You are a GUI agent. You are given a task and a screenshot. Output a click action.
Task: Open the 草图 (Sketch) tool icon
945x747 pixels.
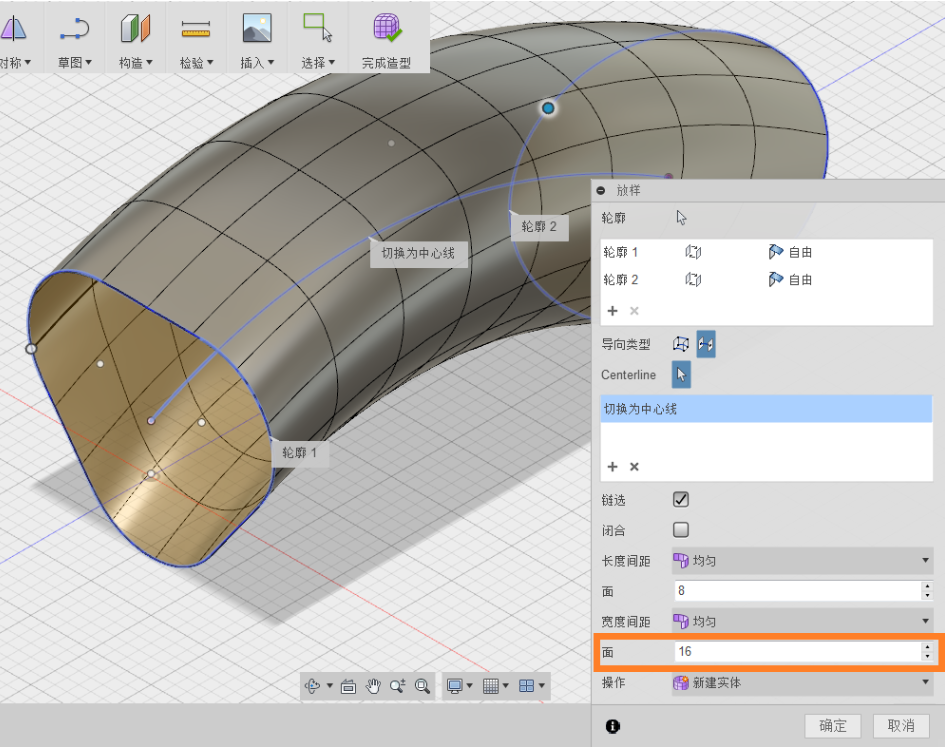pyautogui.click(x=74, y=30)
